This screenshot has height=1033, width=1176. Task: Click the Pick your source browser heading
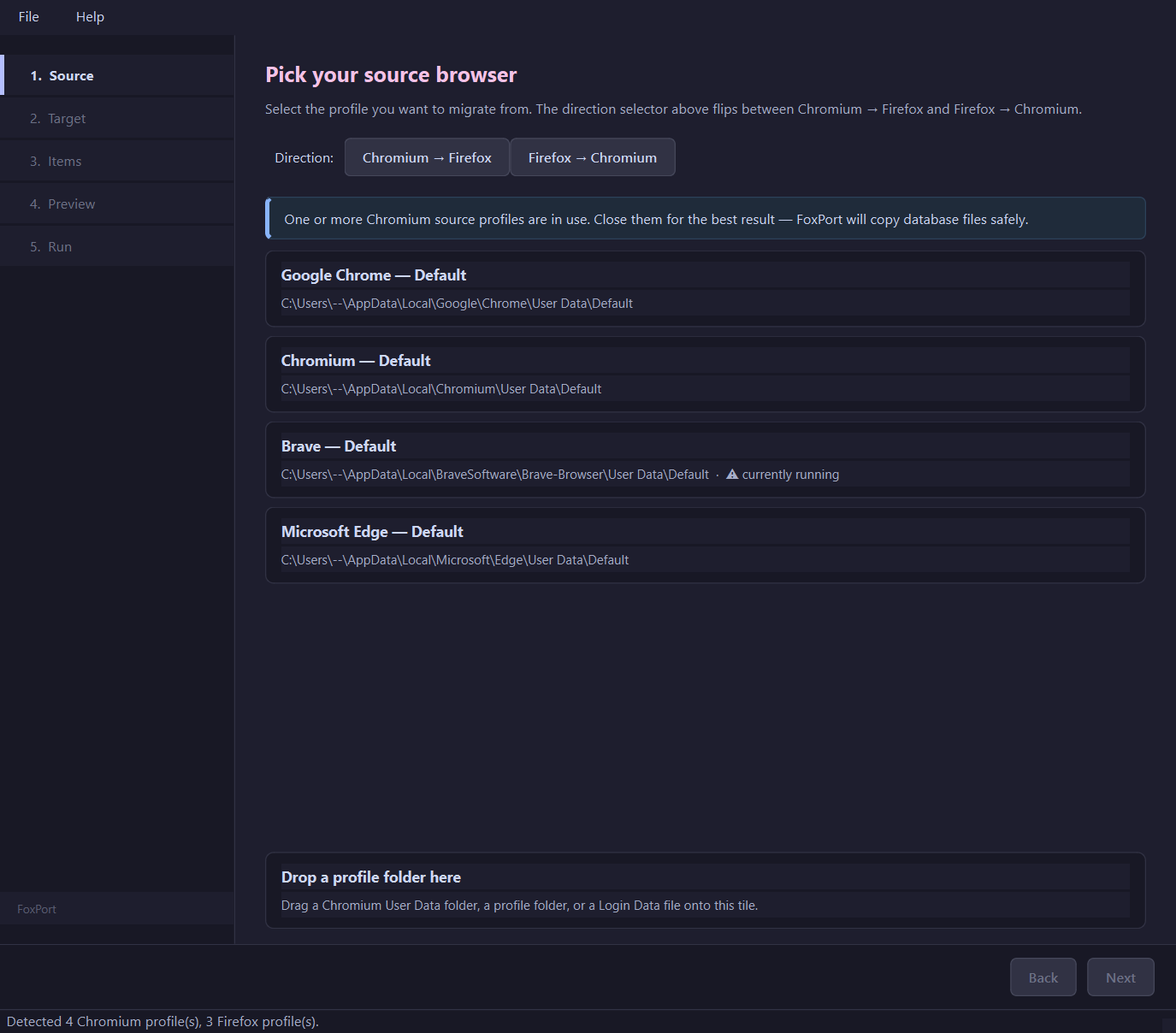point(391,75)
